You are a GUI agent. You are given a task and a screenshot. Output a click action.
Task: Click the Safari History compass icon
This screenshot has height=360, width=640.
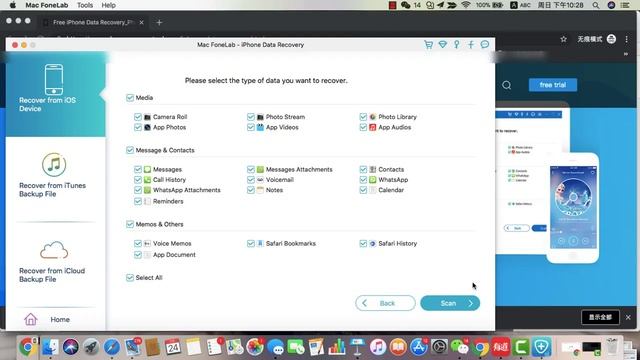(373, 243)
